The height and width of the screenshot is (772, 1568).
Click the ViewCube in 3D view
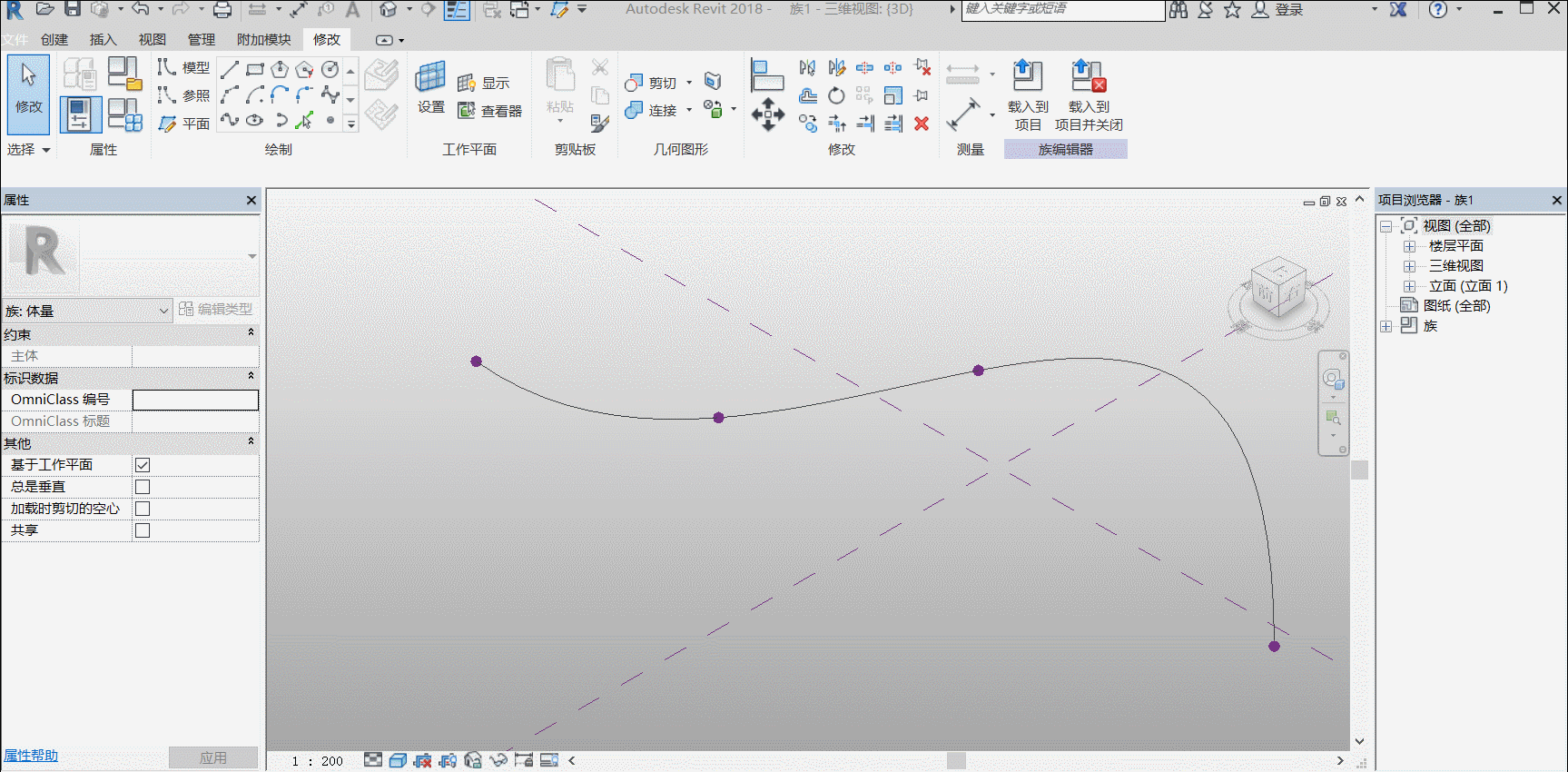coord(1278,288)
